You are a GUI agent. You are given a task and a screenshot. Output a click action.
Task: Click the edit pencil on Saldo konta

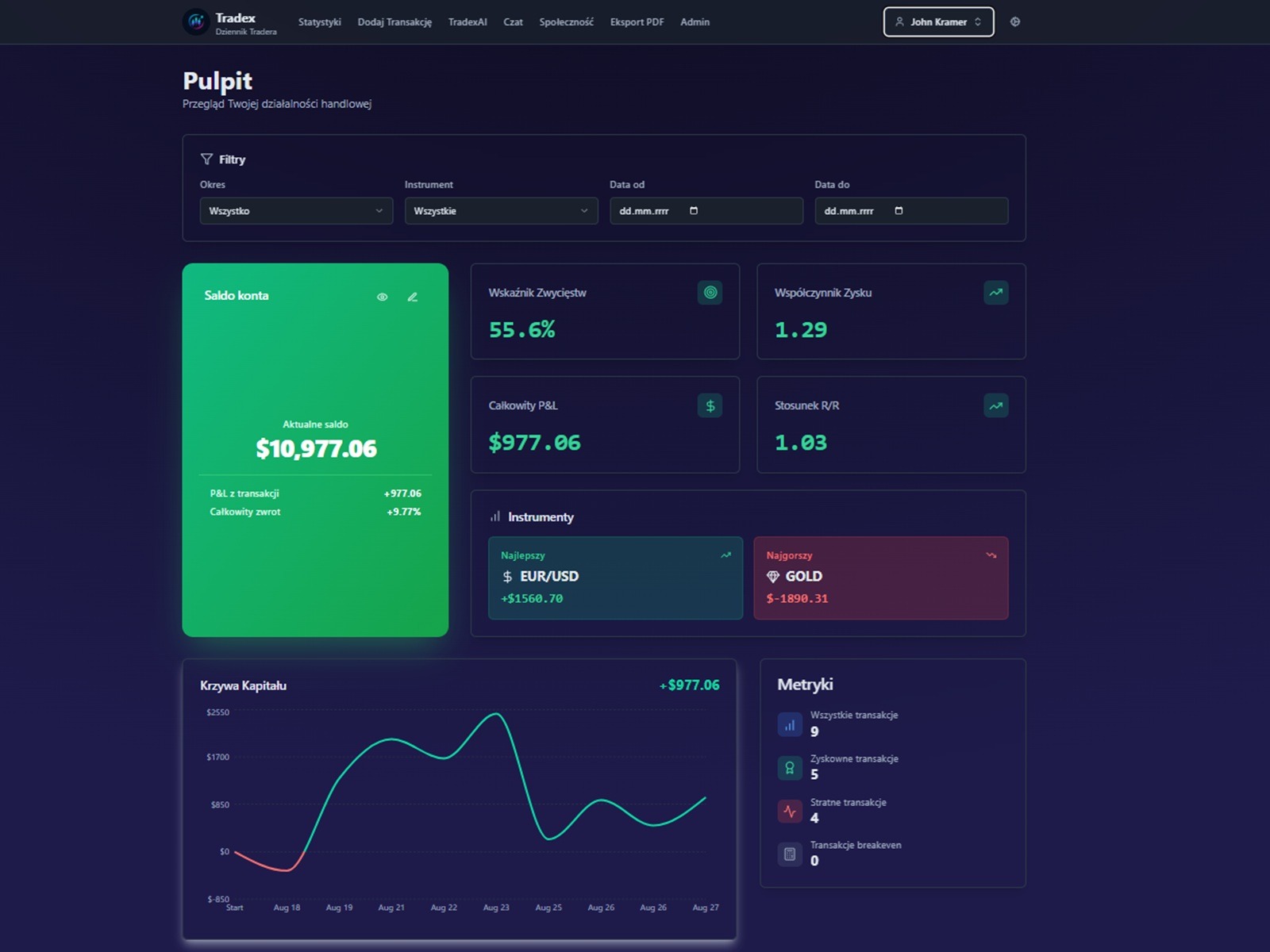[412, 297]
